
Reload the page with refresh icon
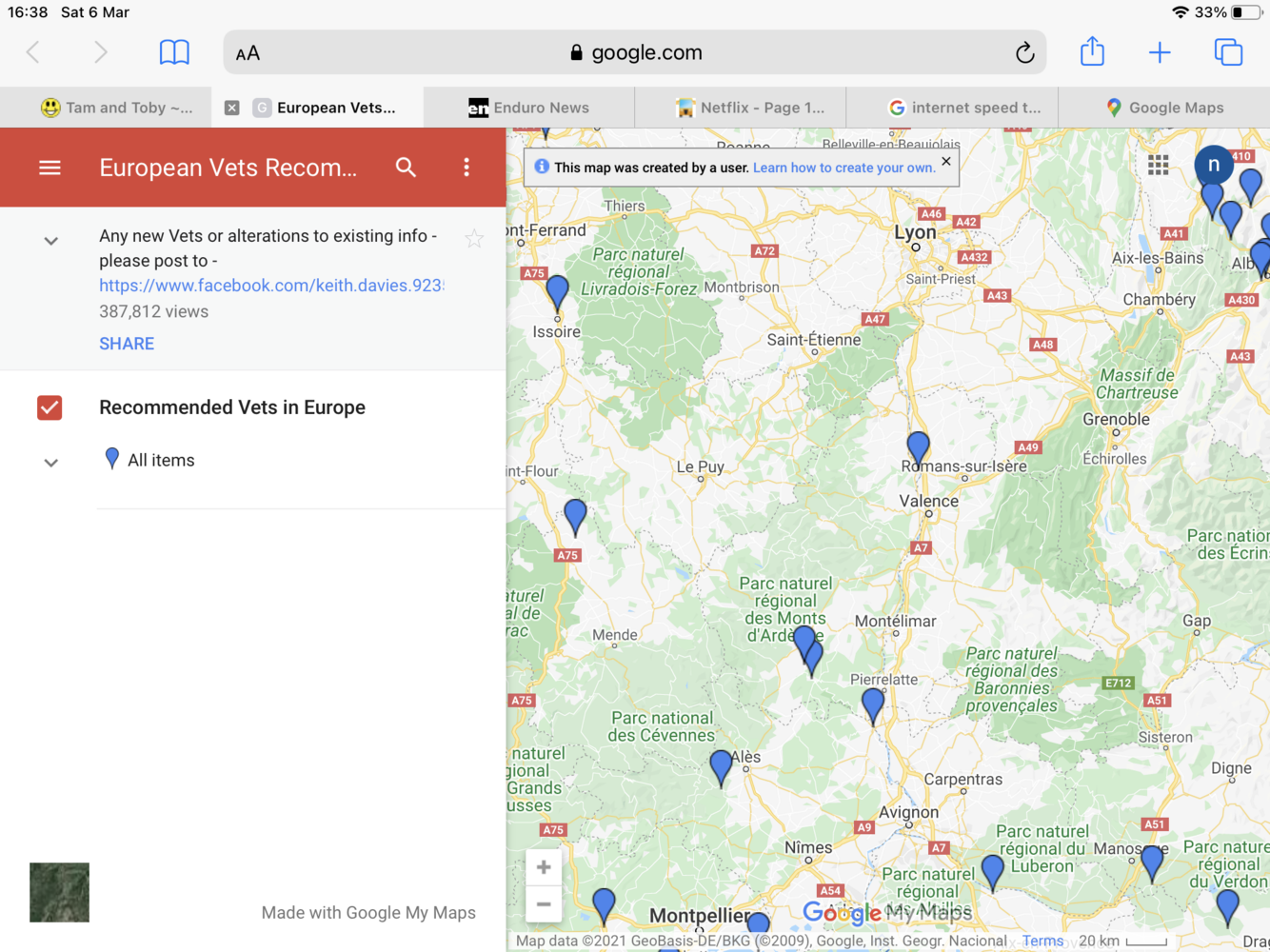(1024, 52)
